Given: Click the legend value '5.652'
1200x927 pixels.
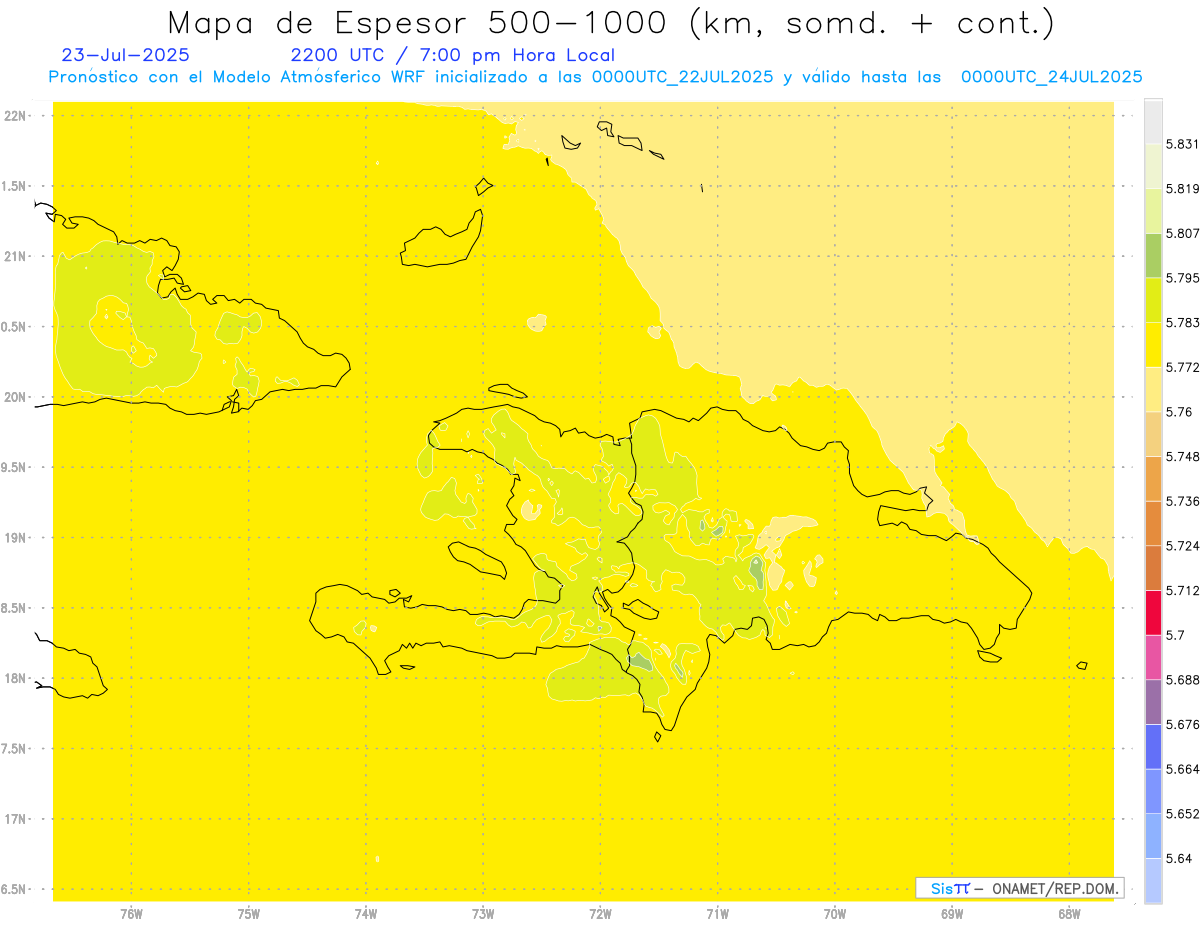Looking at the screenshot, I should pyautogui.click(x=1183, y=814).
